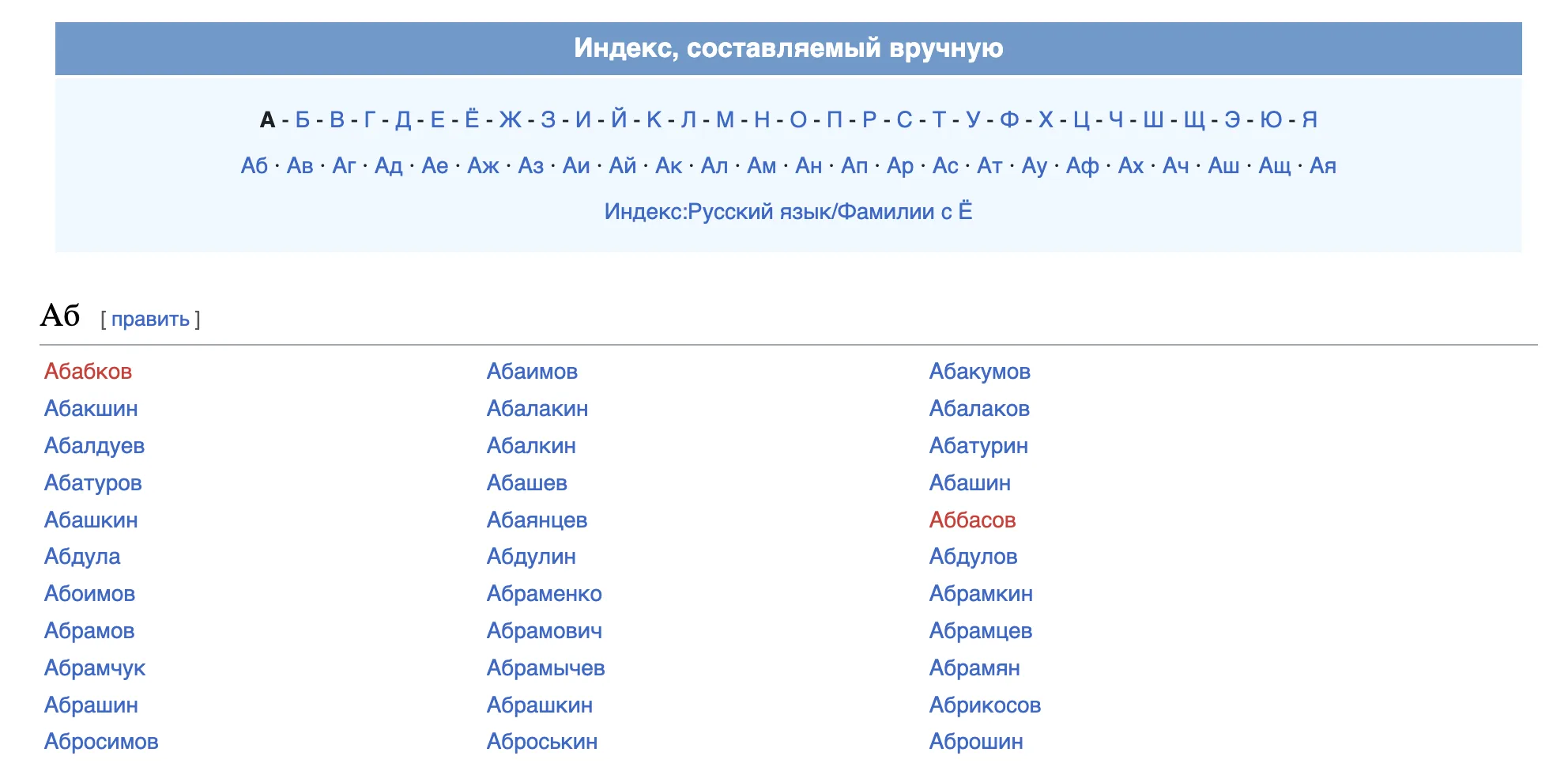Viewport: 1568px width, 775px height.
Task: Open the Ащ subsection link
Action: click(1274, 165)
